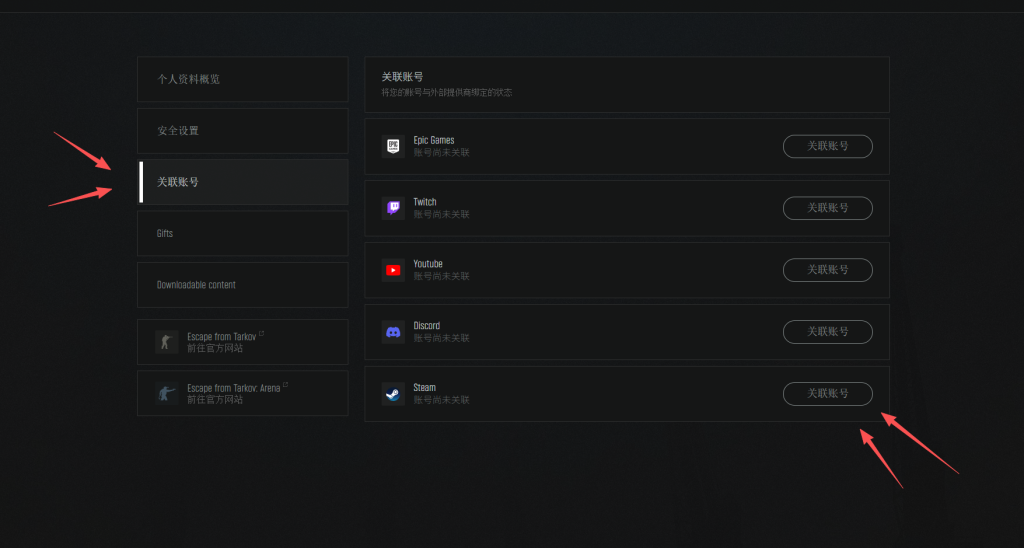The width and height of the screenshot is (1024, 548).
Task: Open the 个人资料概览 sidebar section
Action: point(243,79)
